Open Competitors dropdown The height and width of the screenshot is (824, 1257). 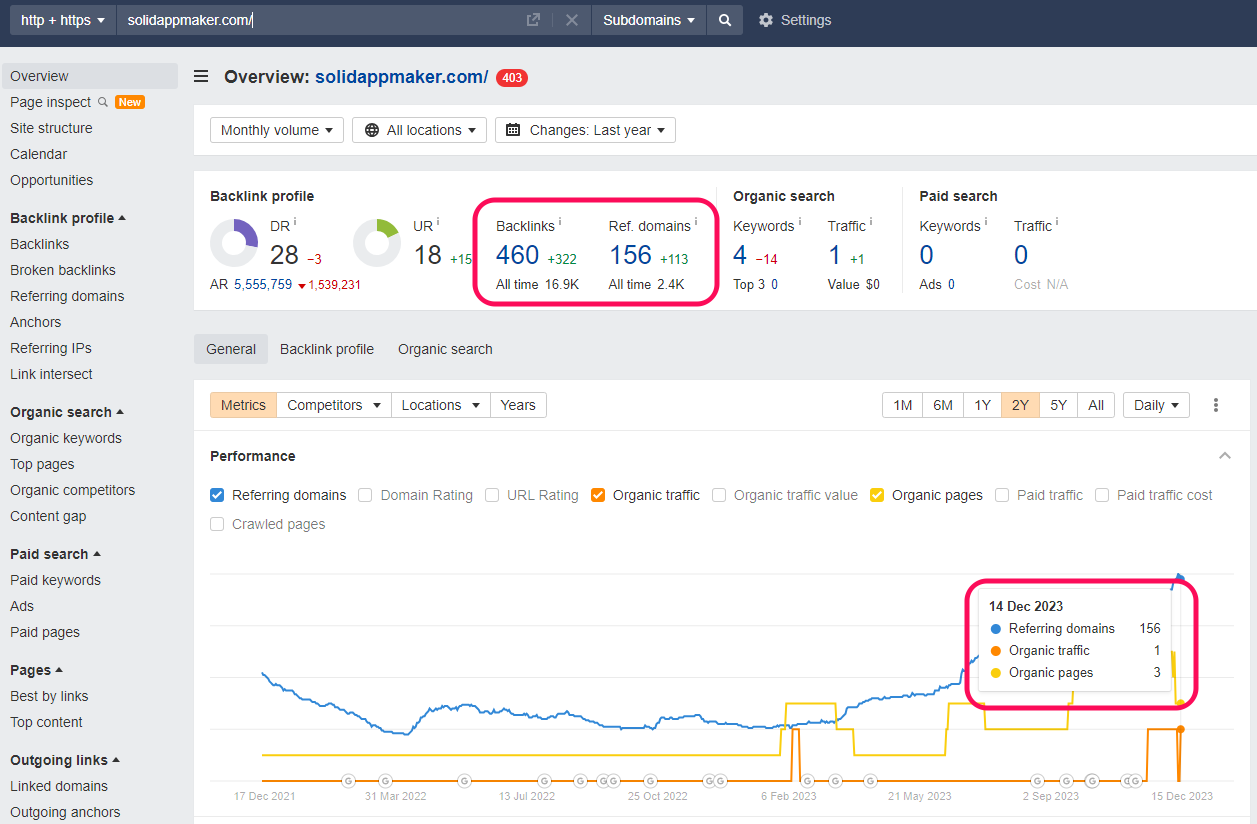334,405
